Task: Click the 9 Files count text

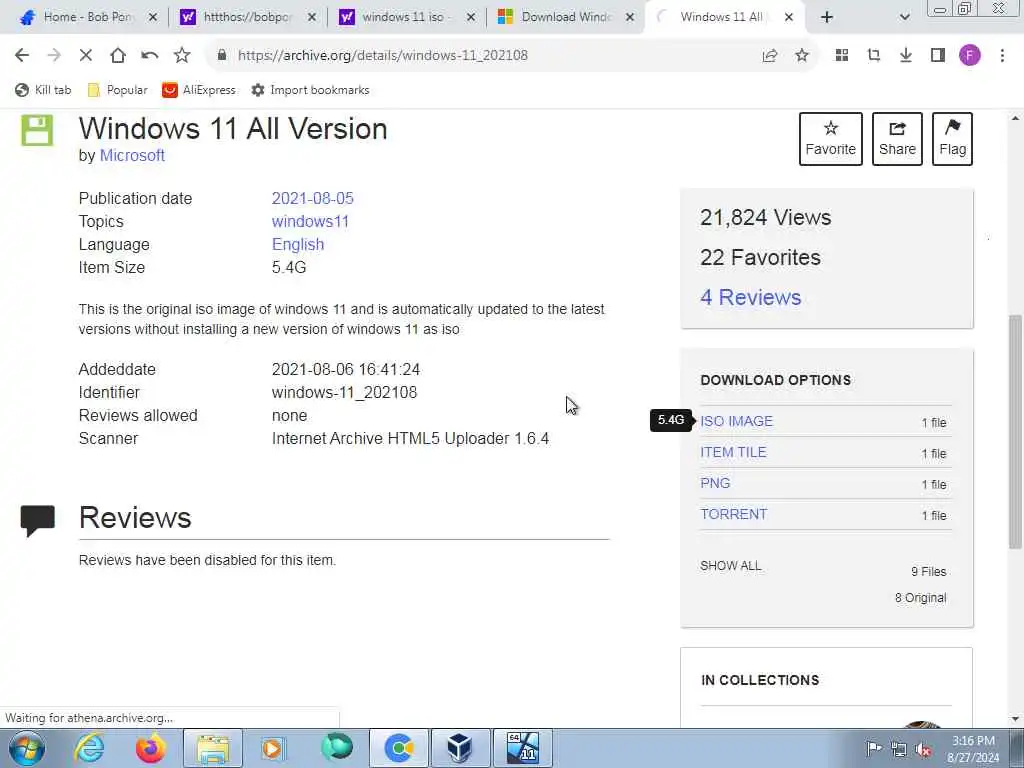Action: tap(929, 571)
